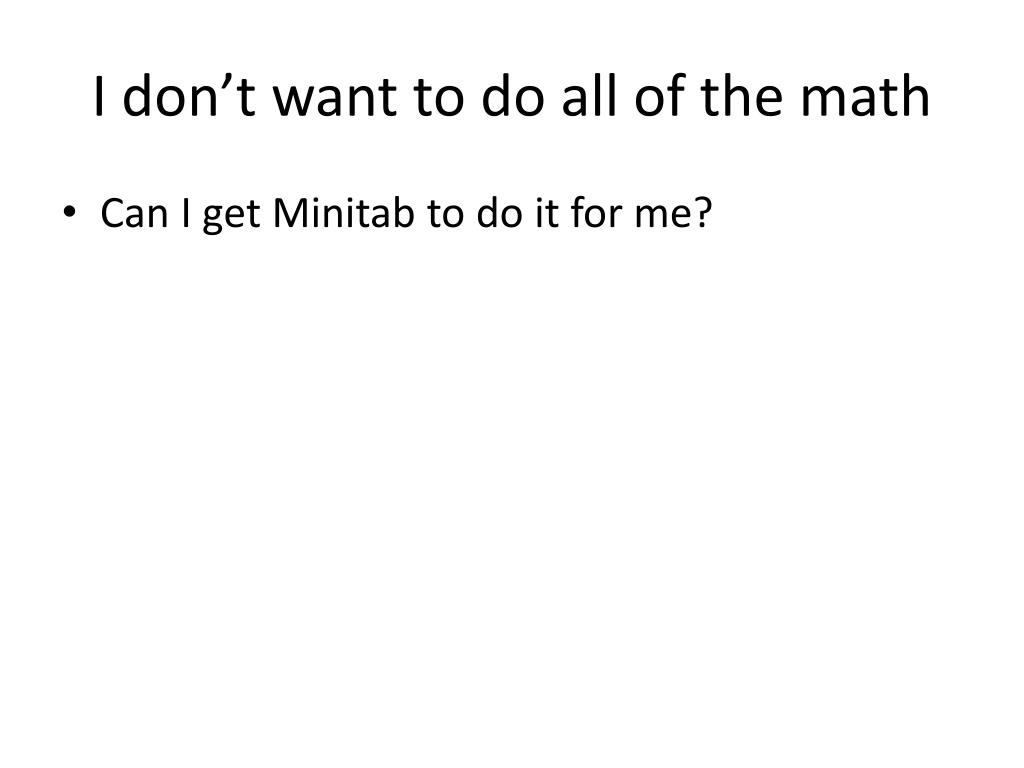Click the word "do" in the bullet line

[x=500, y=213]
